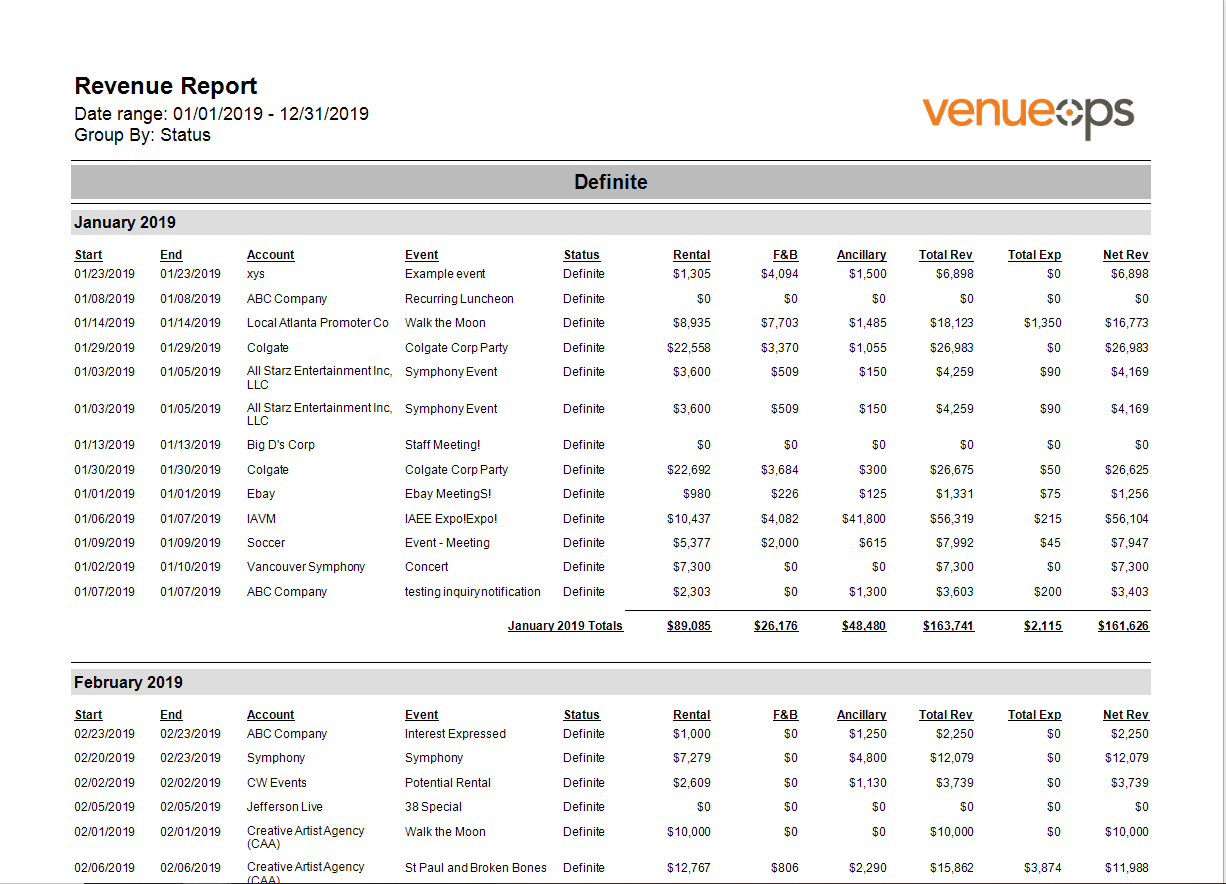Sort by the F&B column header
This screenshot has width=1226, height=884.
[x=786, y=255]
